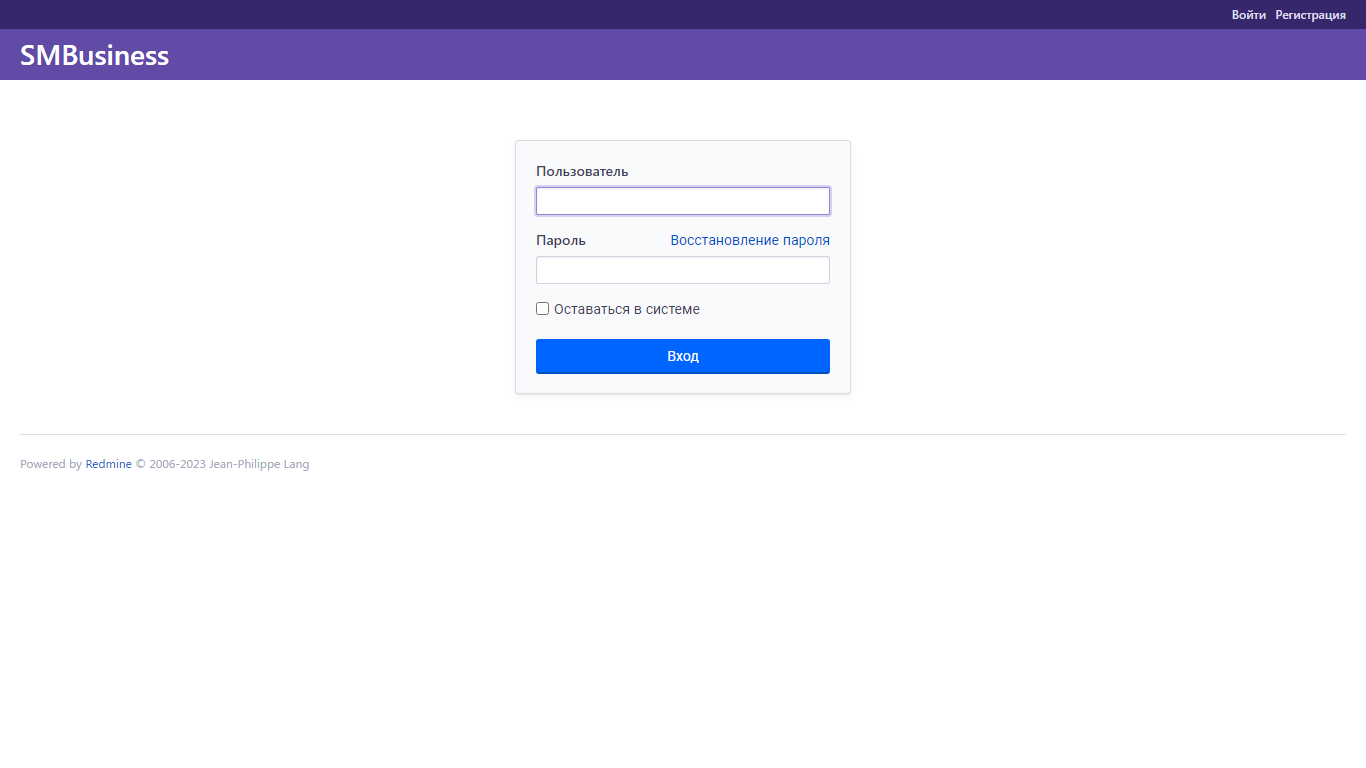Open the Восстановление пароля link

click(x=750, y=240)
